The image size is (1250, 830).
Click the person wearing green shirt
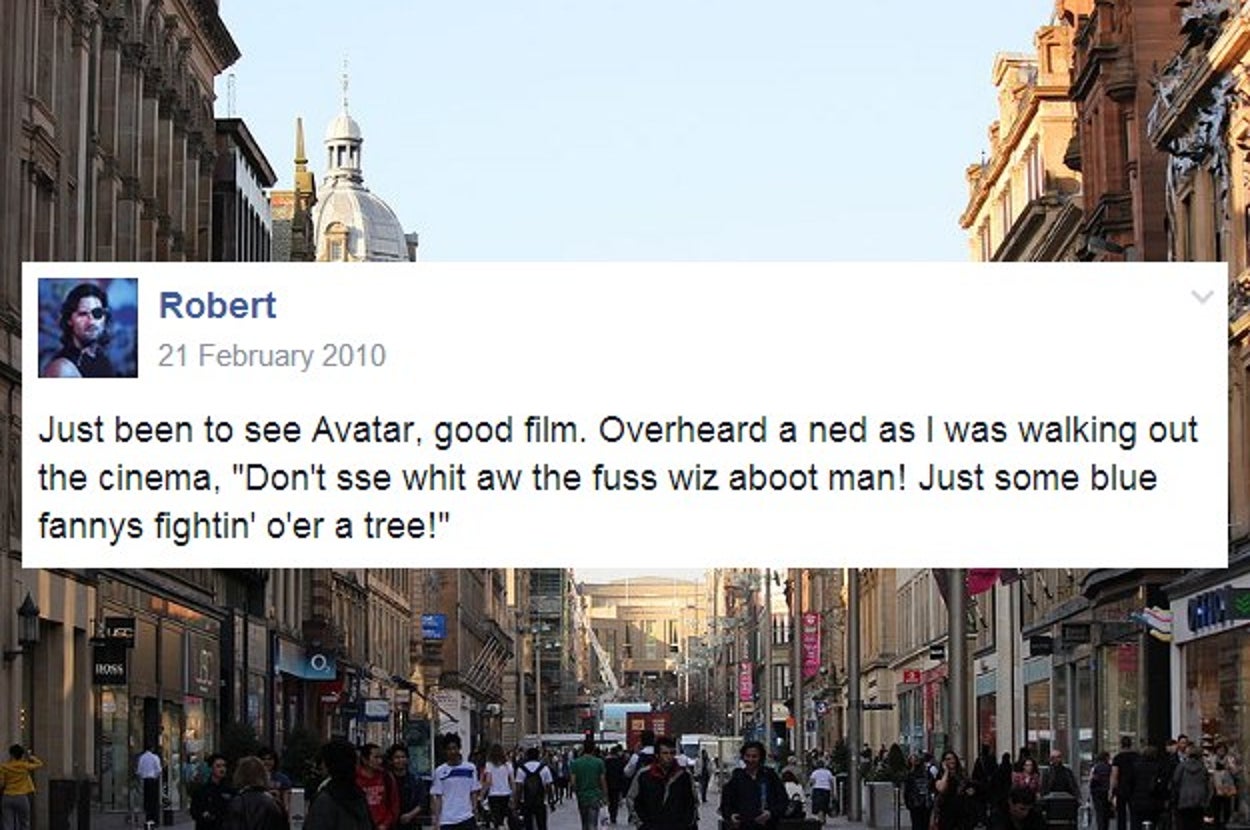(588, 784)
